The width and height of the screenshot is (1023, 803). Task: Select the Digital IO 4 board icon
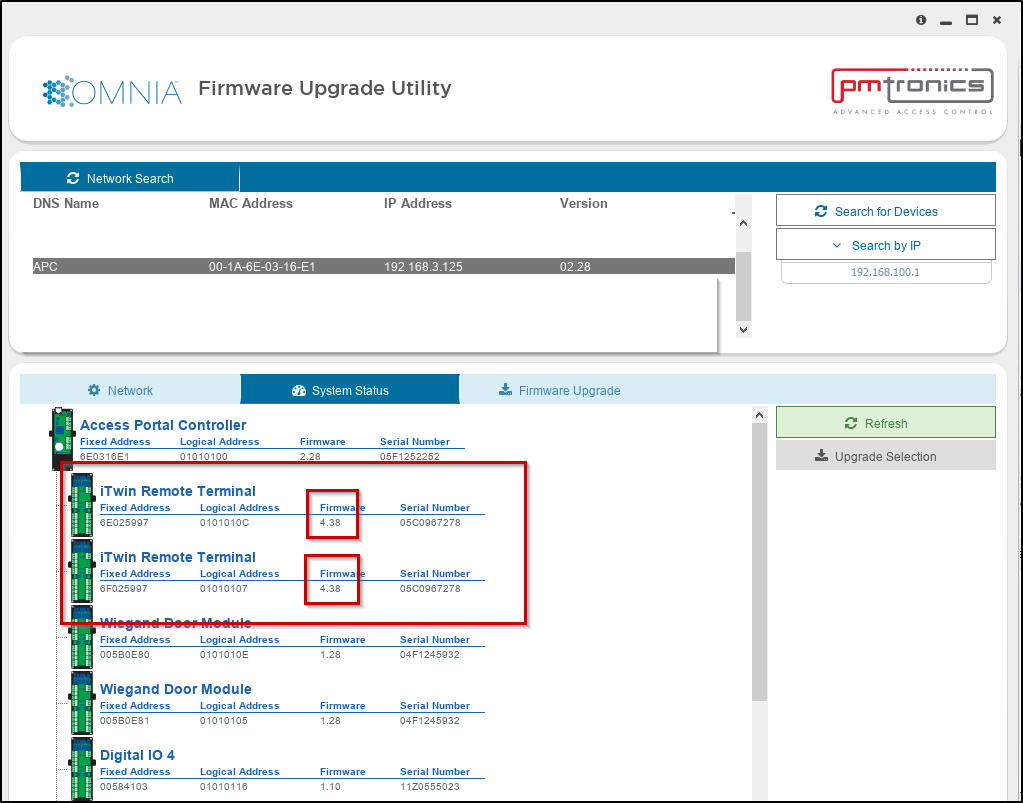click(x=82, y=768)
